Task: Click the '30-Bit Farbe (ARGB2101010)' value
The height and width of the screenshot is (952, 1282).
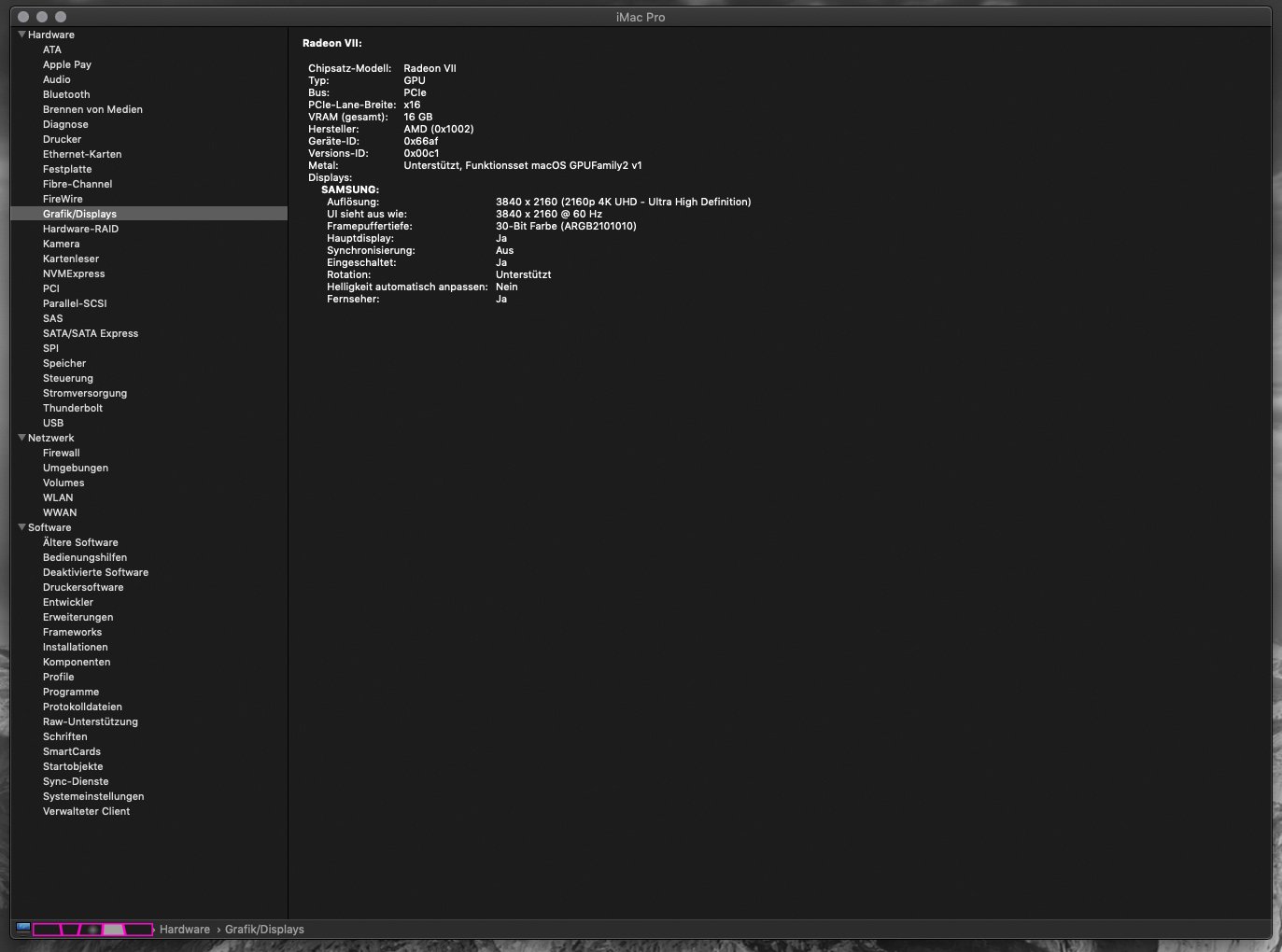Action: coord(566,226)
